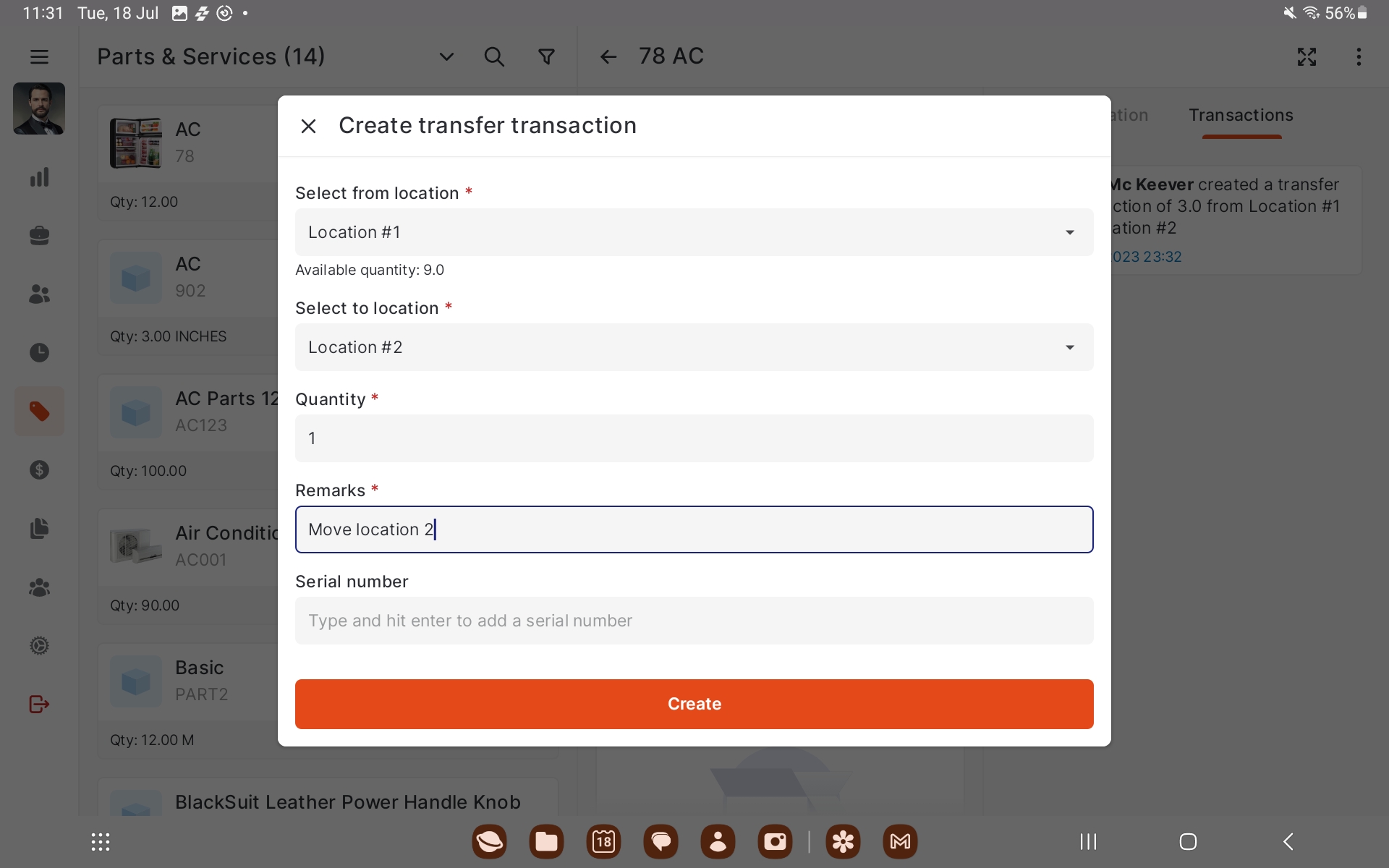Expand the Select to location dropdown

coord(694,347)
